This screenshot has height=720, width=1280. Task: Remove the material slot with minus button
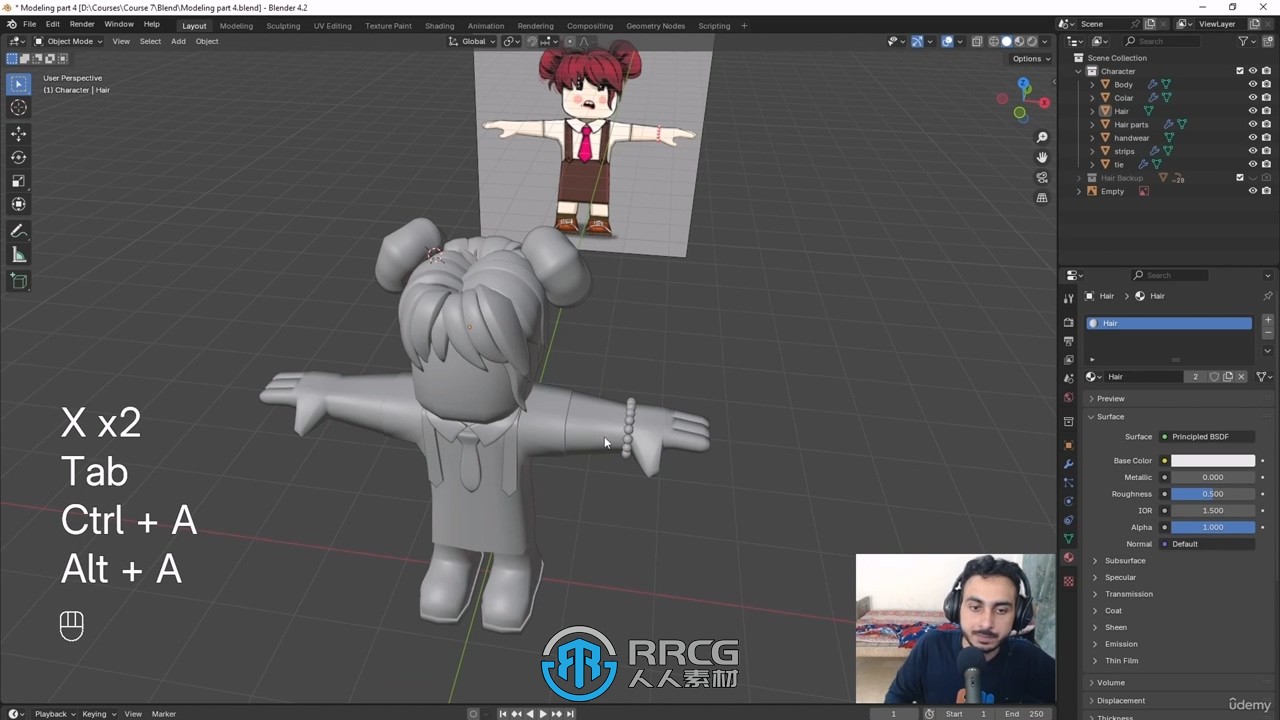[x=1268, y=333]
